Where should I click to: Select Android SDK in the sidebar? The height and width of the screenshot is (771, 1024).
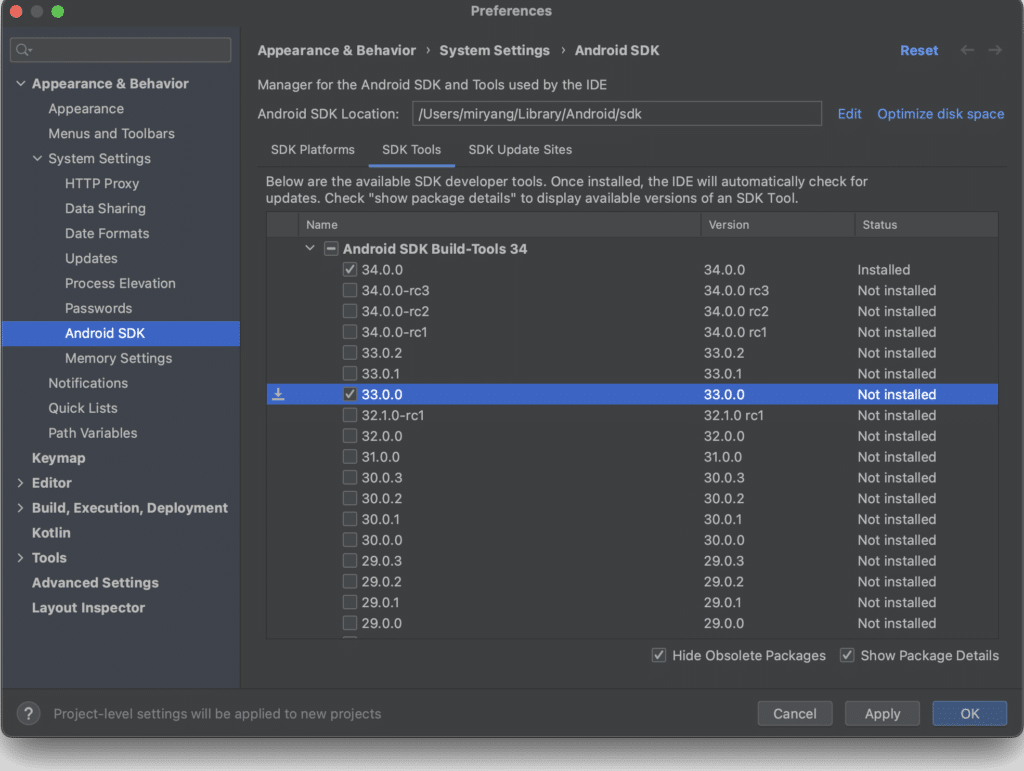click(121, 334)
